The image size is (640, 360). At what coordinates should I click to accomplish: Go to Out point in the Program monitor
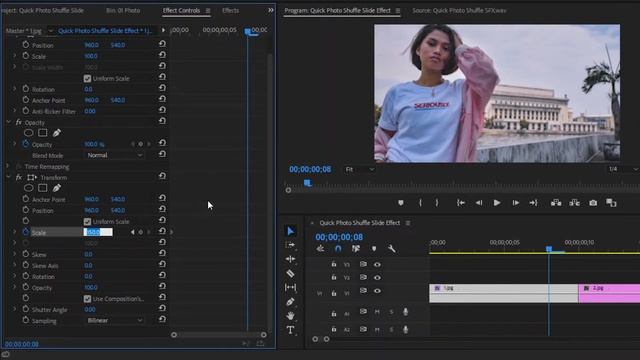[x=533, y=202]
